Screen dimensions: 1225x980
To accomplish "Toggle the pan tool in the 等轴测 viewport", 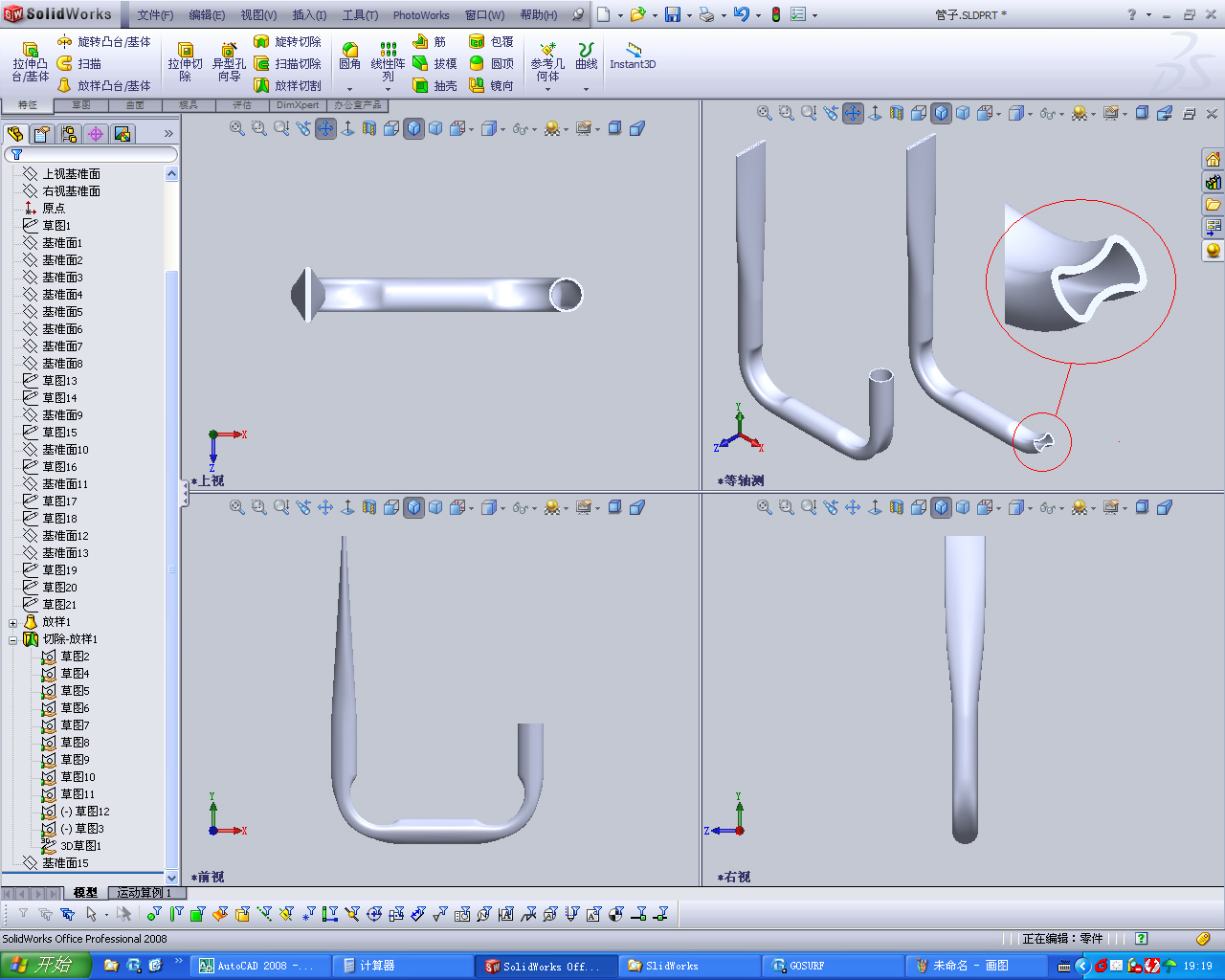I will click(x=853, y=113).
